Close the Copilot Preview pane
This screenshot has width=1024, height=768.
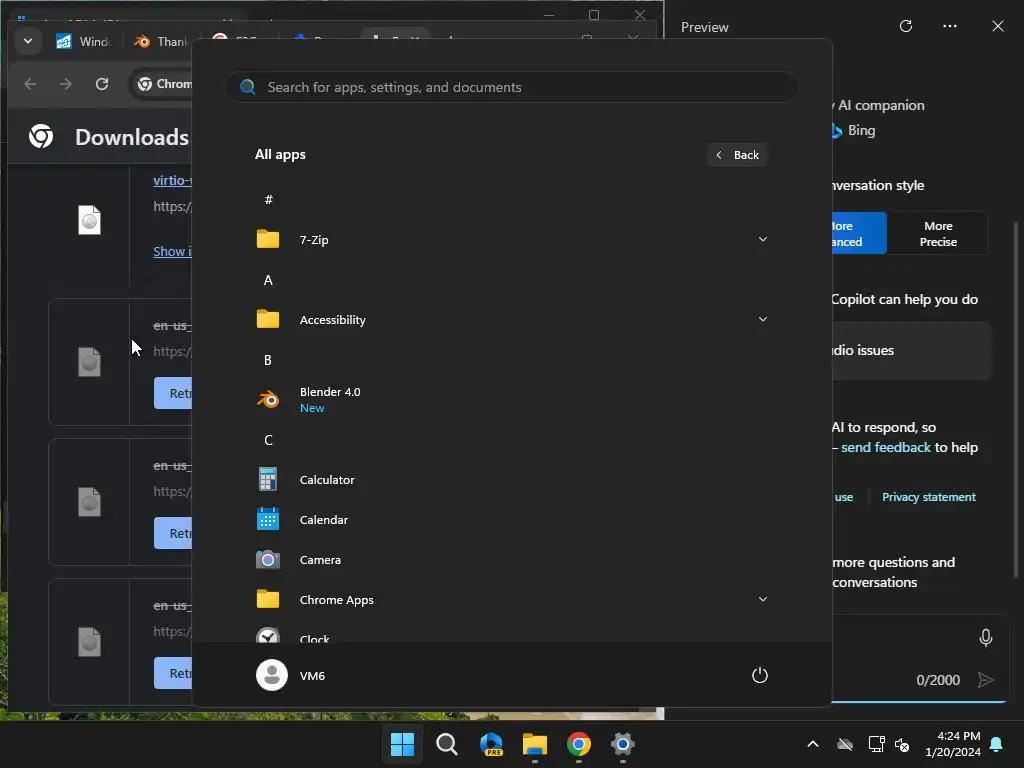click(998, 26)
